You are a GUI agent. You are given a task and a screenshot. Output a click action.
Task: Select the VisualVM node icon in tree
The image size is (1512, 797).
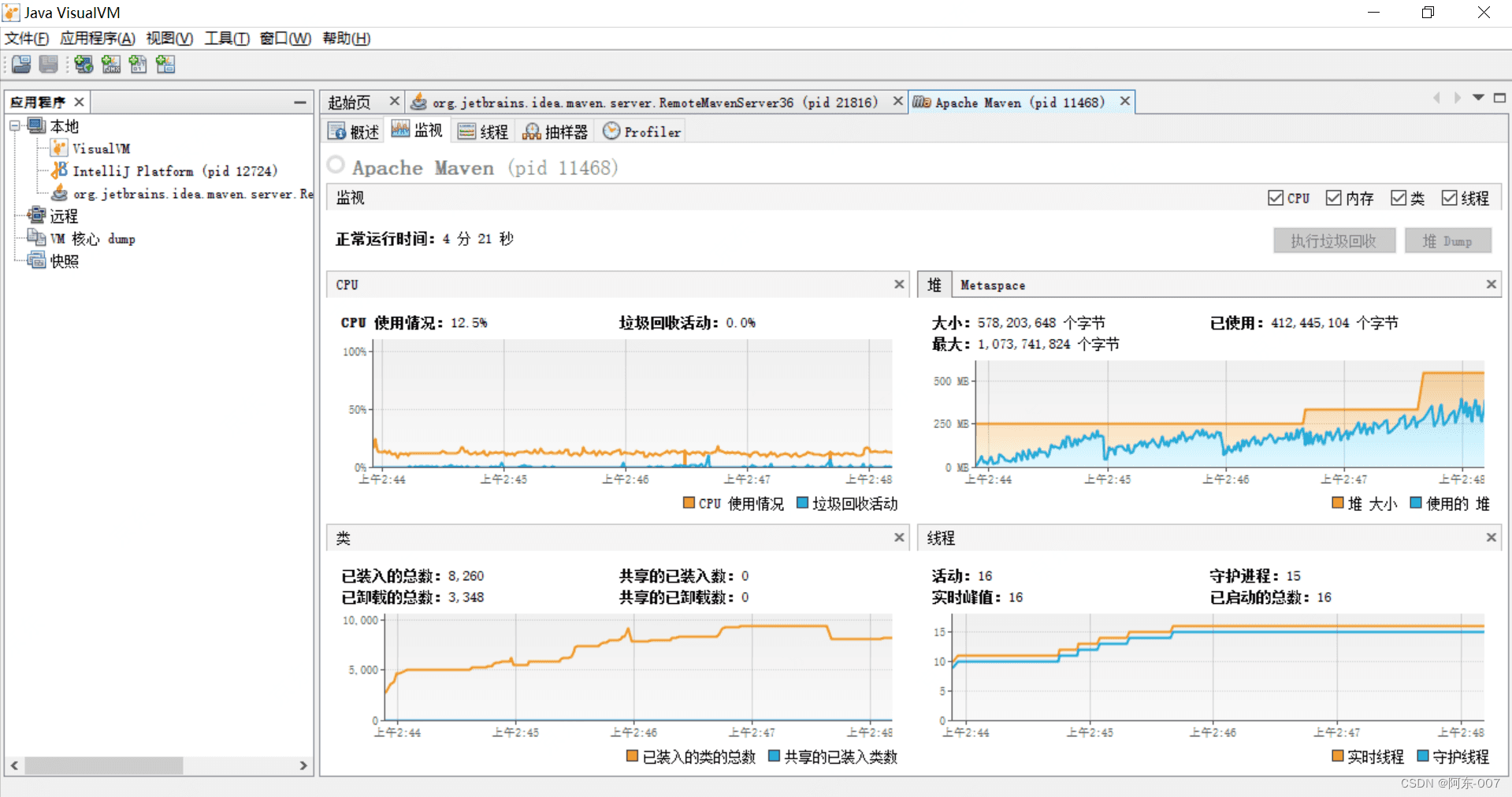pos(59,148)
